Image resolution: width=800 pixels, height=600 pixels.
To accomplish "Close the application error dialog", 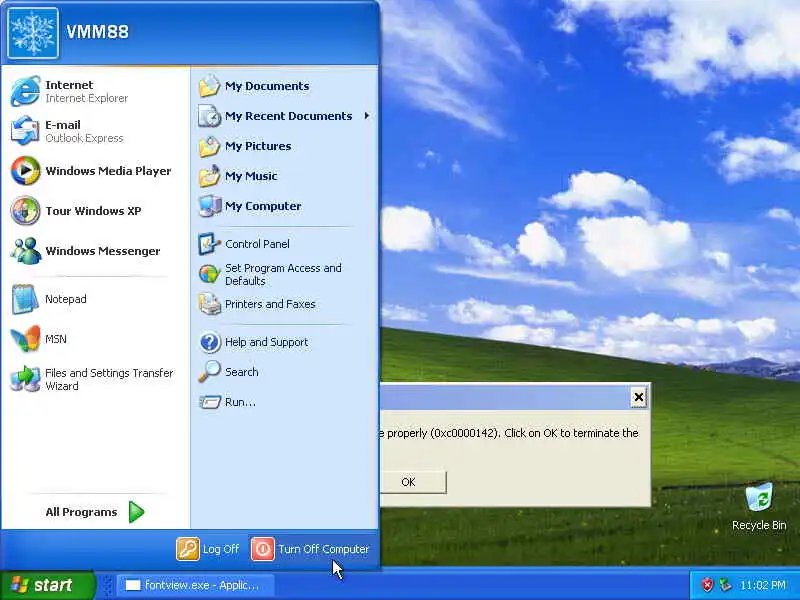I will [638, 397].
